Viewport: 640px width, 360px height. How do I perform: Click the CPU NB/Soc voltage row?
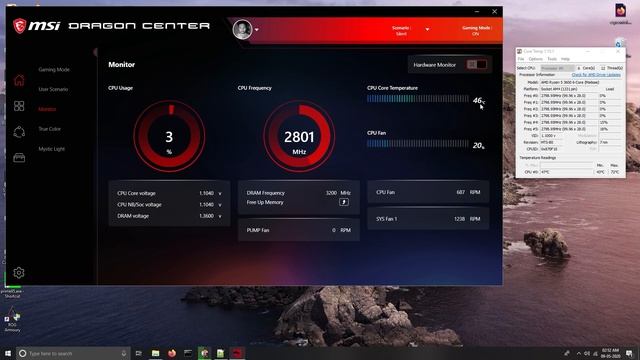[169, 204]
